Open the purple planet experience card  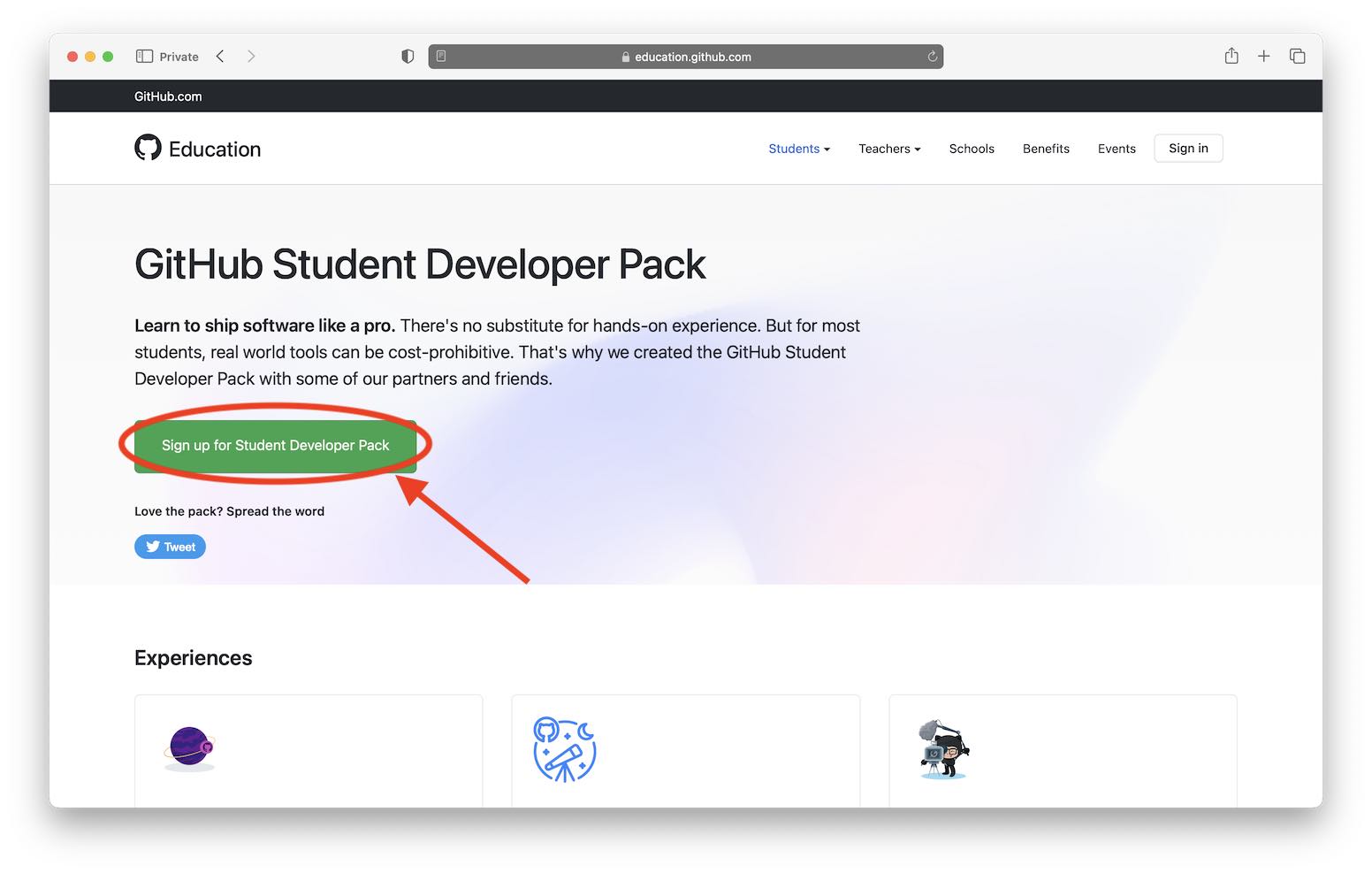[x=308, y=750]
